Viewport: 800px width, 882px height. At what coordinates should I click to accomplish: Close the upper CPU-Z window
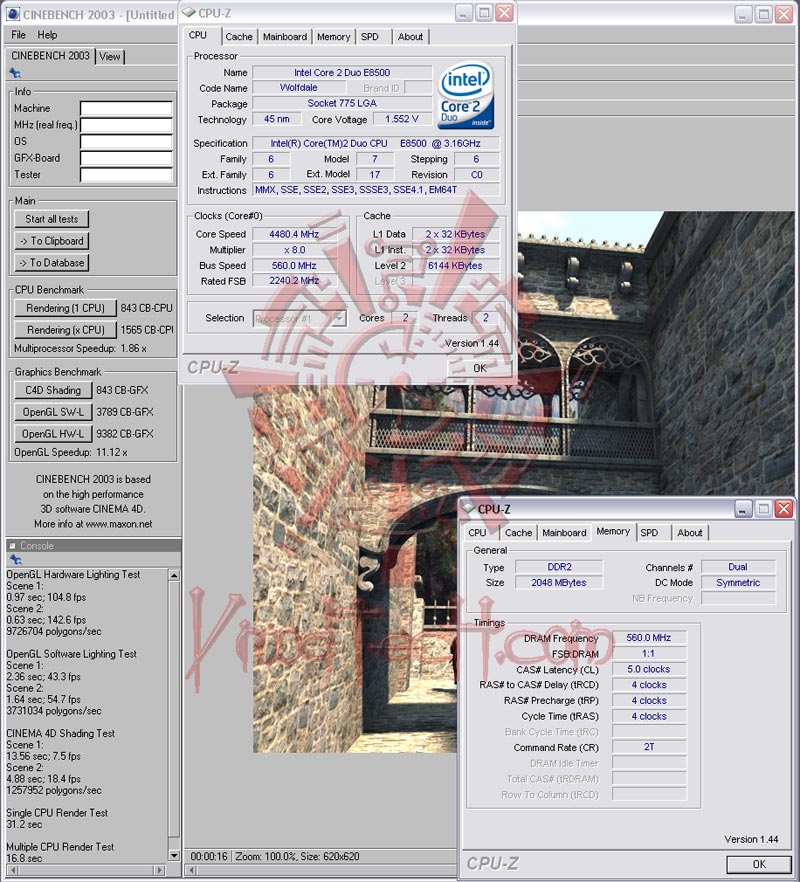(505, 14)
